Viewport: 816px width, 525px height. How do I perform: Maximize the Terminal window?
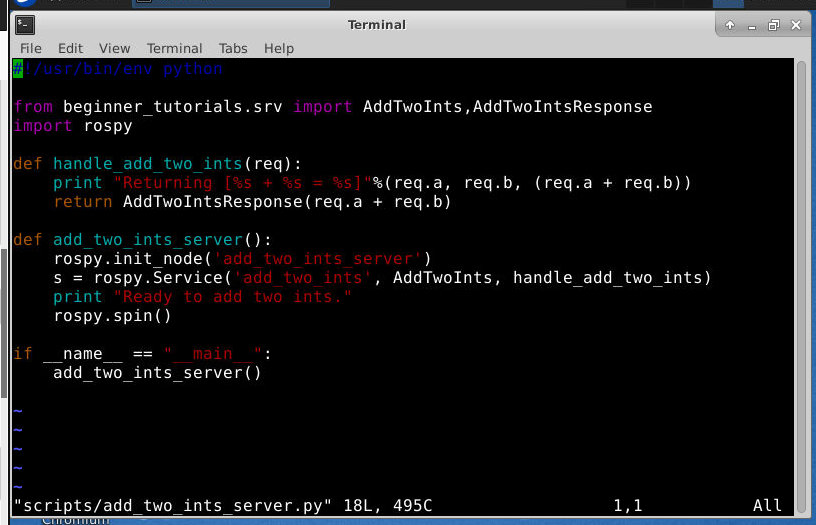coord(774,25)
